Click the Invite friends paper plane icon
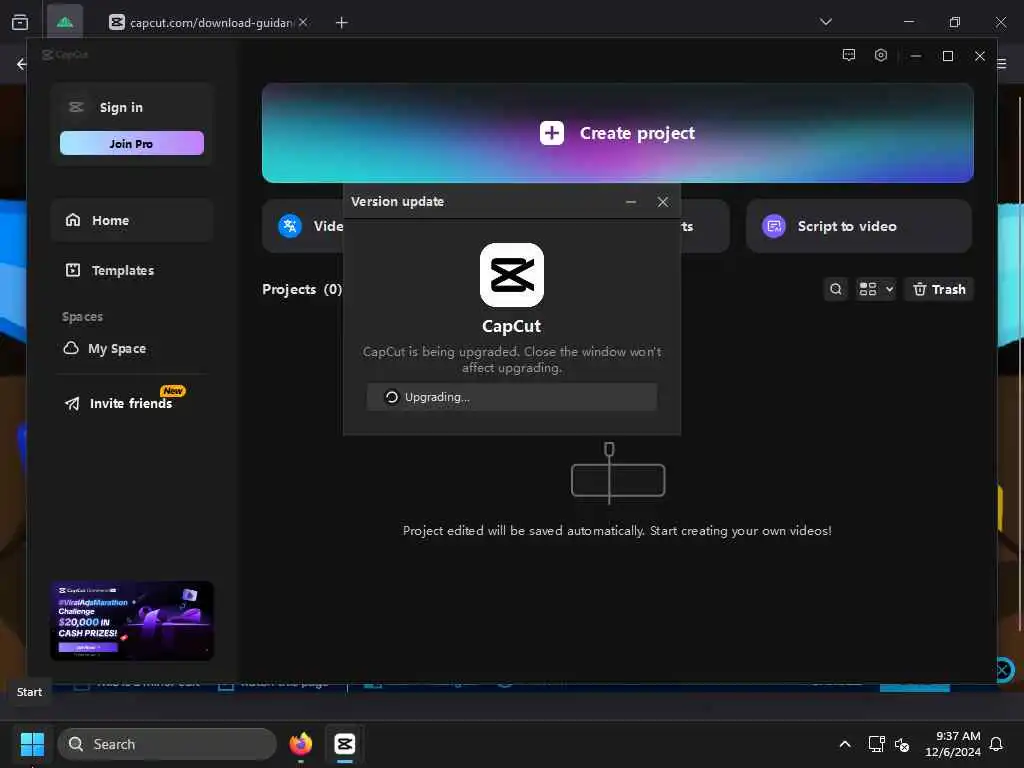Viewport: 1024px width, 768px height. tap(72, 404)
